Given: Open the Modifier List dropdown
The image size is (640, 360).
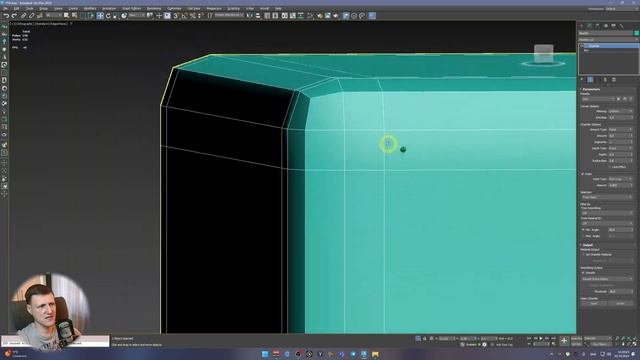Looking at the screenshot, I should pyautogui.click(x=609, y=40).
